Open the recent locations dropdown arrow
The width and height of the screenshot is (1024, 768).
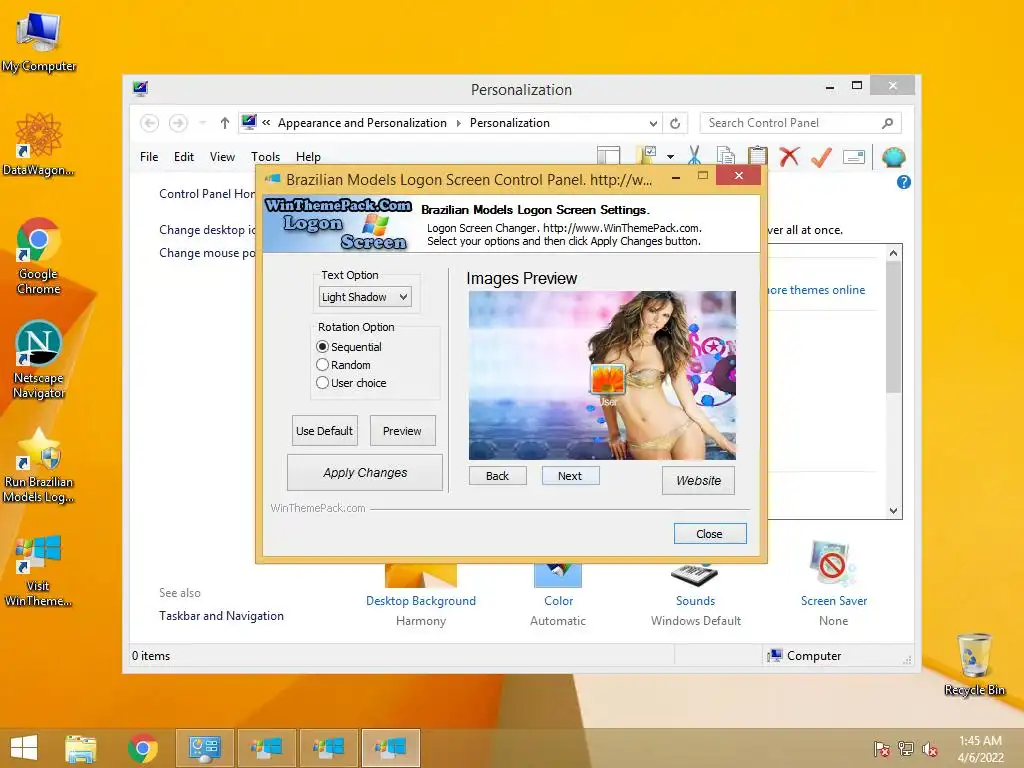[202, 123]
